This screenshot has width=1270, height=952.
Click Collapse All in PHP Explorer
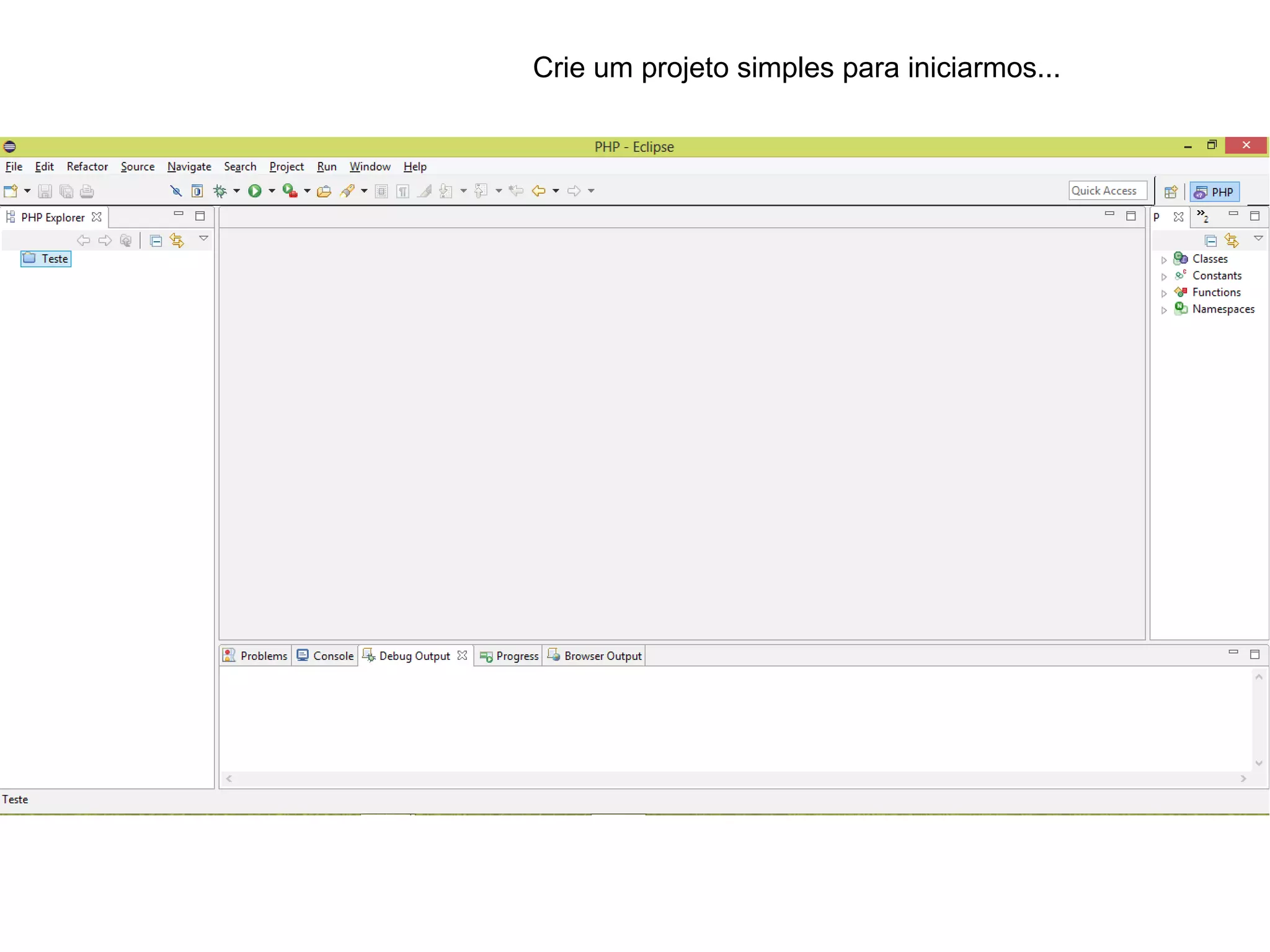[156, 241]
